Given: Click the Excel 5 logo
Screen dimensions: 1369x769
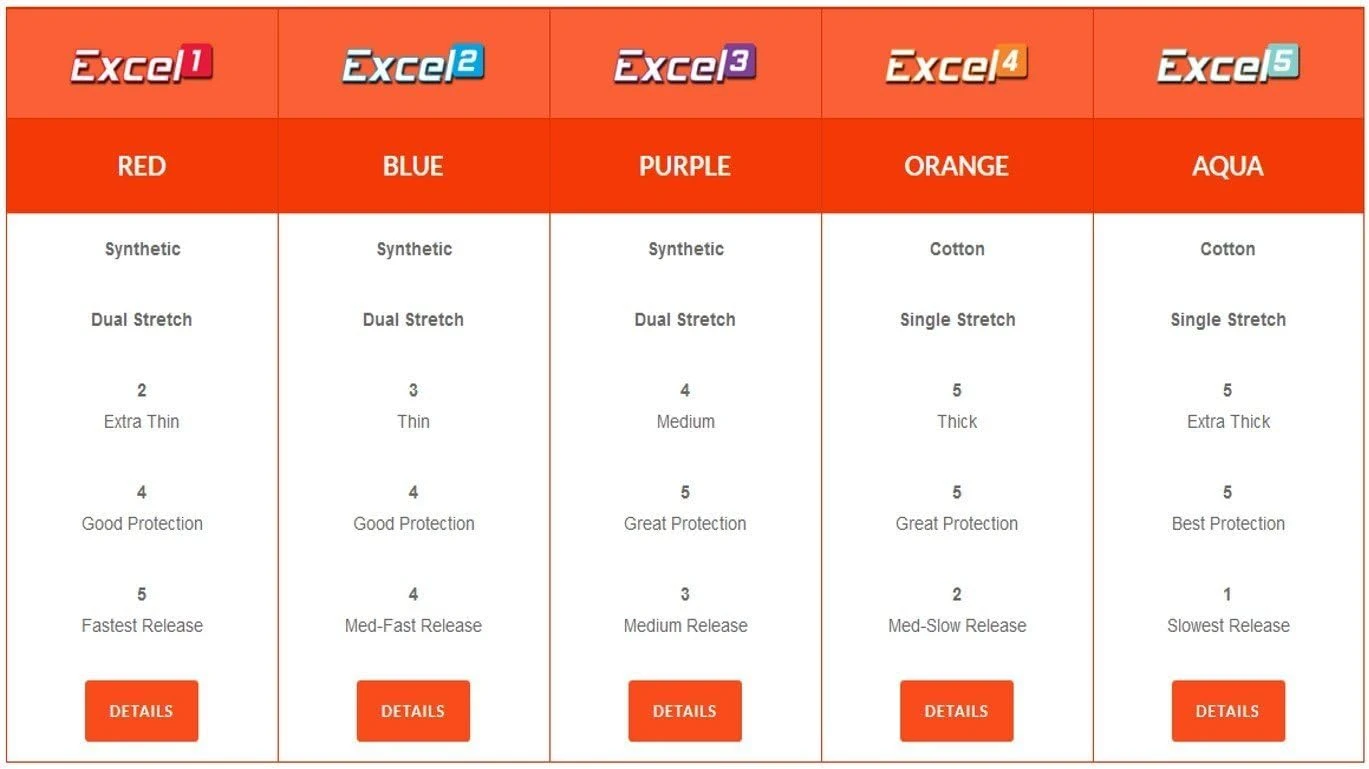Looking at the screenshot, I should pos(1228,65).
